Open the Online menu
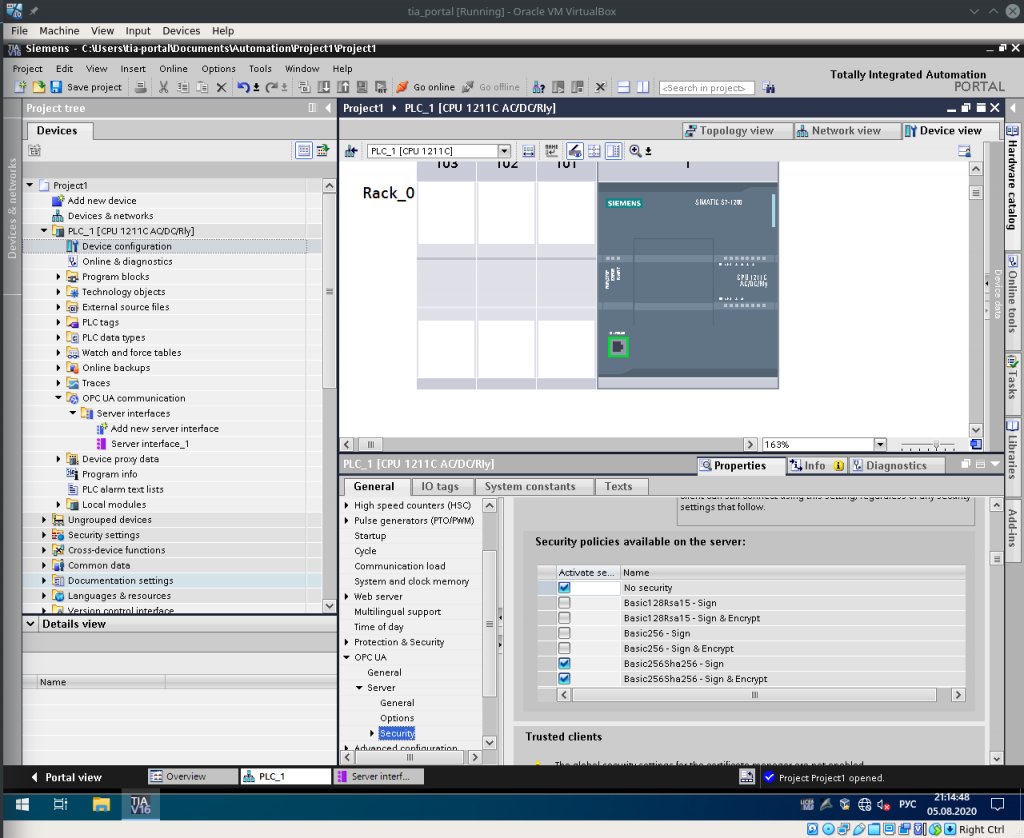1024x838 pixels. [x=173, y=69]
